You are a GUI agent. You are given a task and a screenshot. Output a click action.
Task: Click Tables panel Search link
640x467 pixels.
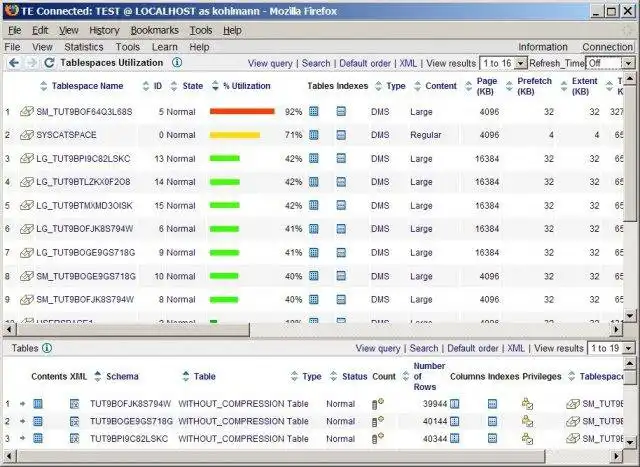(x=424, y=348)
